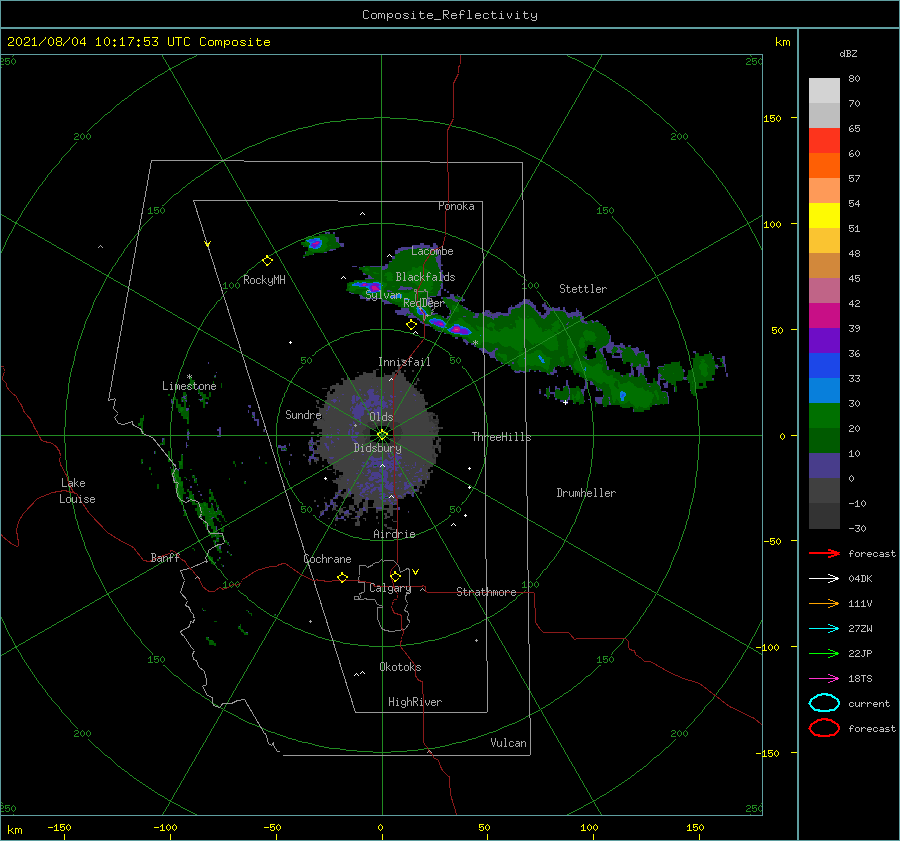Pick the purple swatch between 39 and 36 dBZ
The image size is (900, 841).
click(x=824, y=341)
